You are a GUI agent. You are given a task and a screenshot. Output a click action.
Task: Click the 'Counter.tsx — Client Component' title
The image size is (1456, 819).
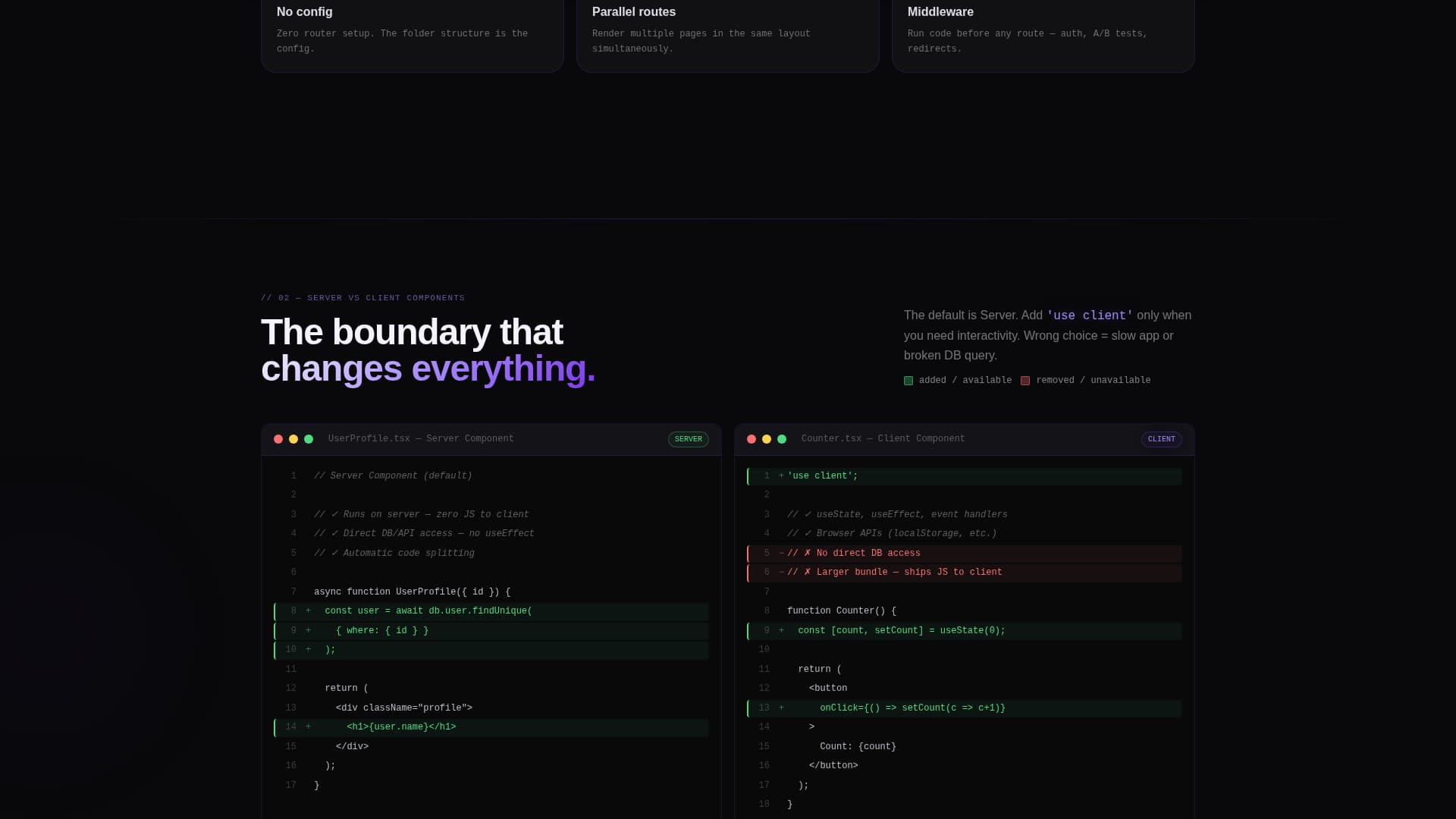click(883, 439)
